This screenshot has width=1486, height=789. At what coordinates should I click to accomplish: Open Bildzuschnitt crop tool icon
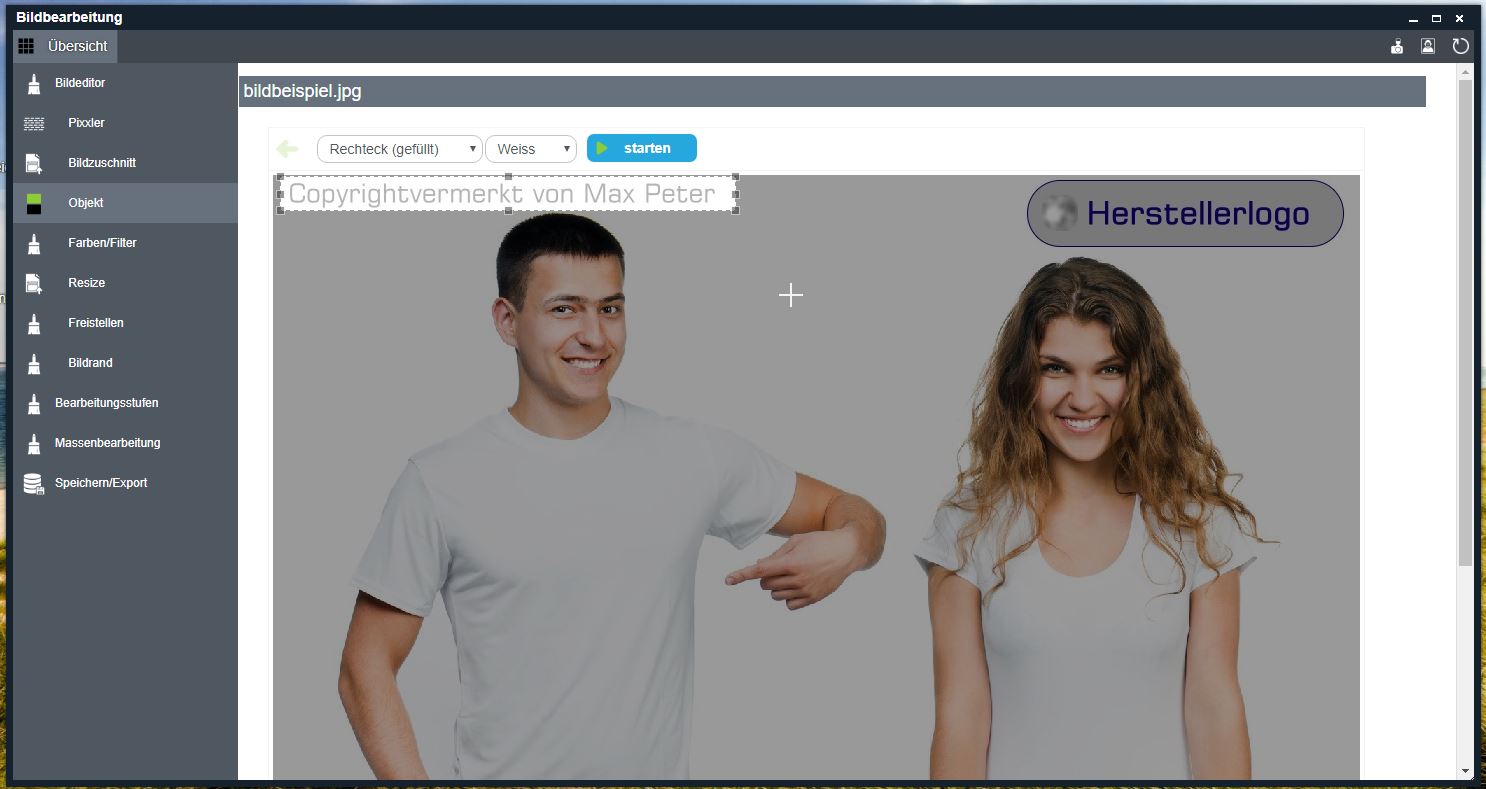(34, 164)
